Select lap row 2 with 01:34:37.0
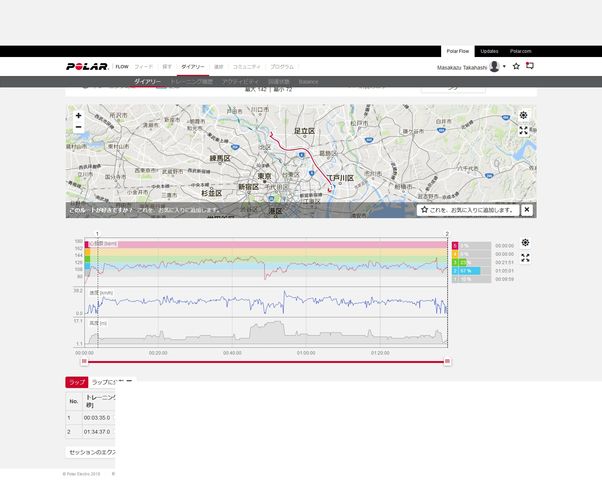 click(x=90, y=432)
